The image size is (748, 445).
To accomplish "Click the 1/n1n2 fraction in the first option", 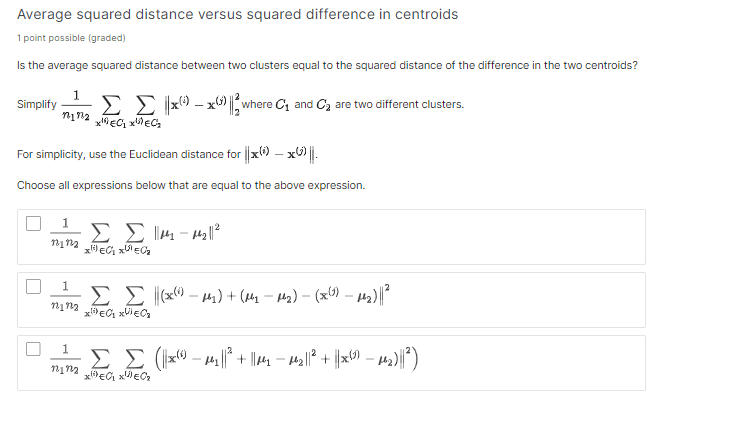I will click(x=65, y=231).
